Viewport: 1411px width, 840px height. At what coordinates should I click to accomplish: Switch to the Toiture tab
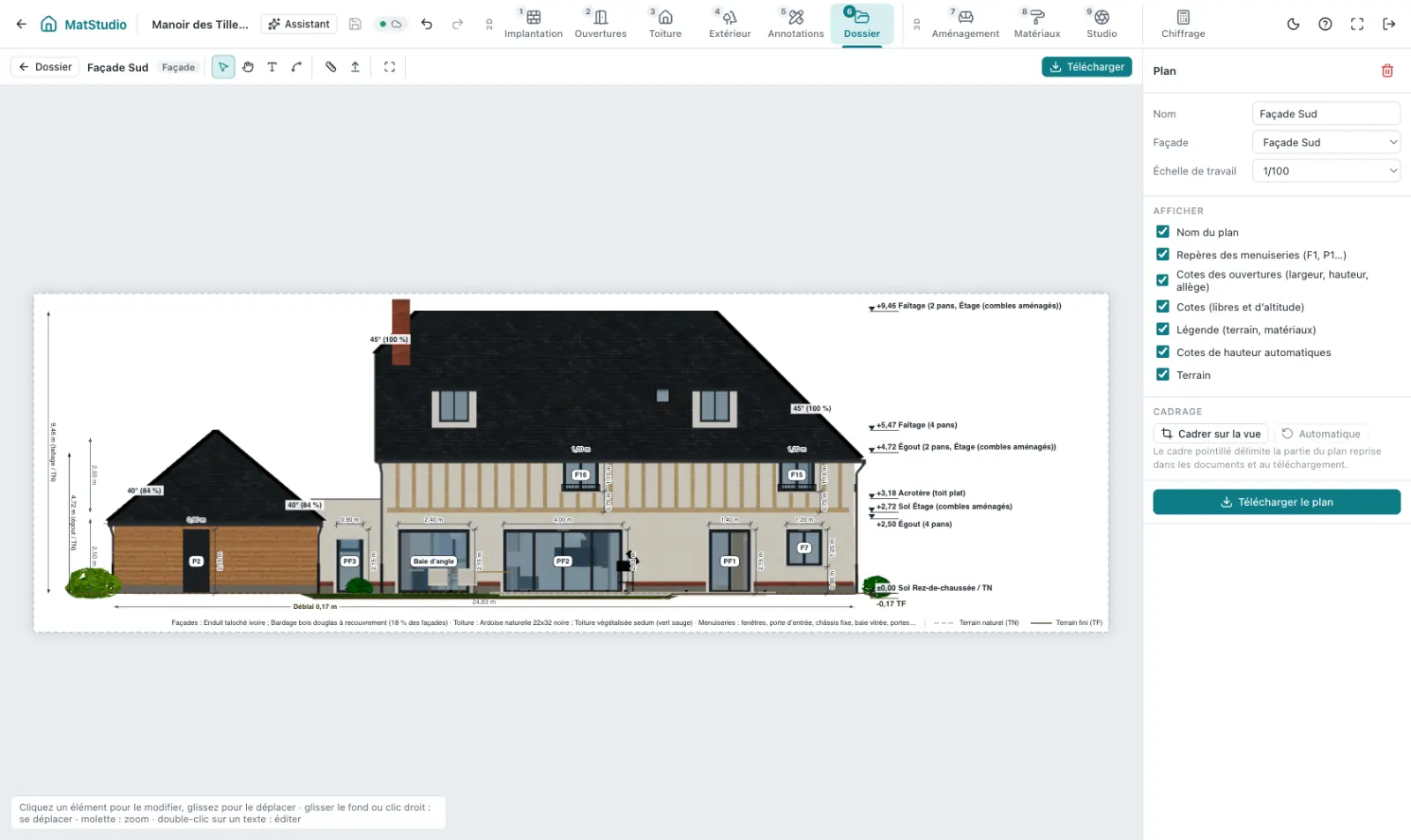665,24
